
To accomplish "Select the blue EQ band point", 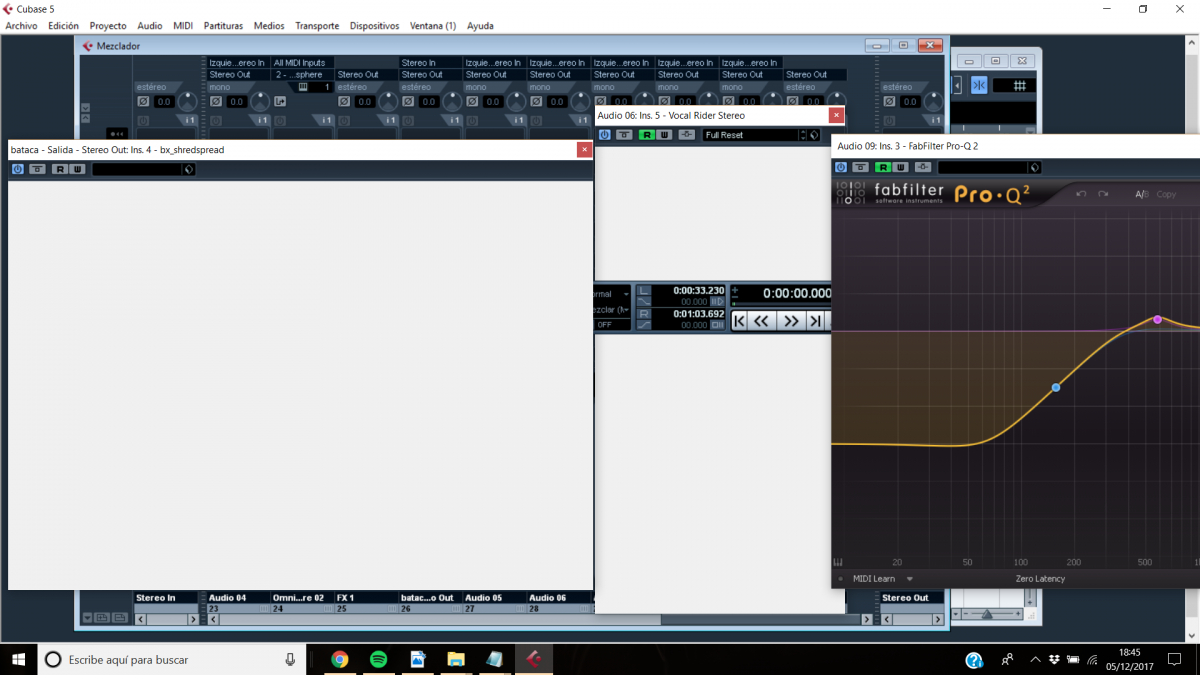I will 1056,387.
